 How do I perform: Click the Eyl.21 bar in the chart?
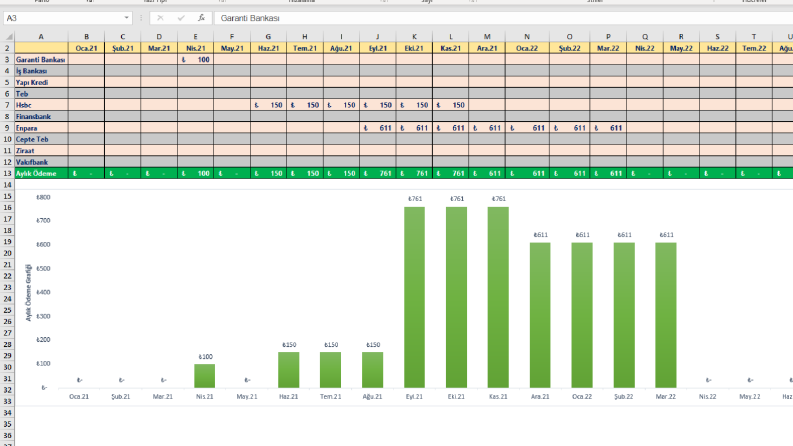(414, 297)
